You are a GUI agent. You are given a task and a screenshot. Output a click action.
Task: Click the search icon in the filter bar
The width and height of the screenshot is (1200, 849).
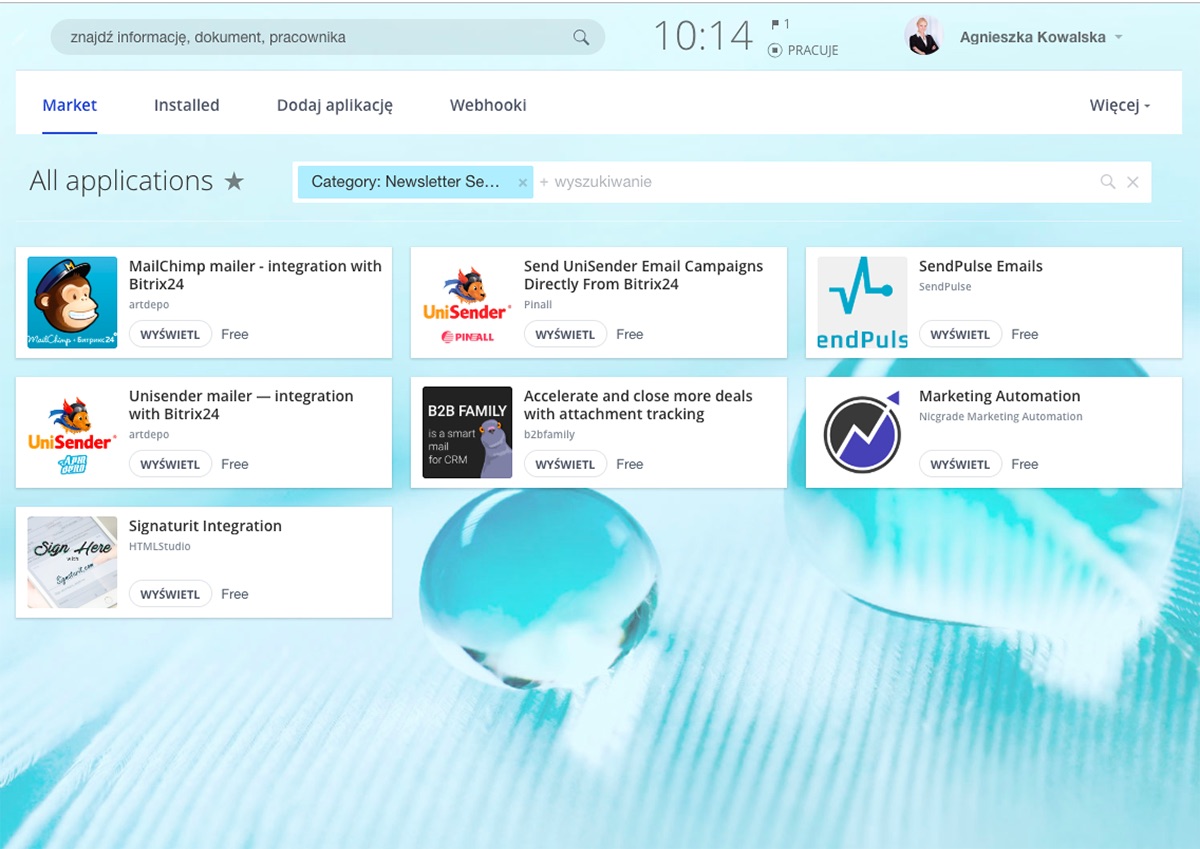coord(1107,182)
